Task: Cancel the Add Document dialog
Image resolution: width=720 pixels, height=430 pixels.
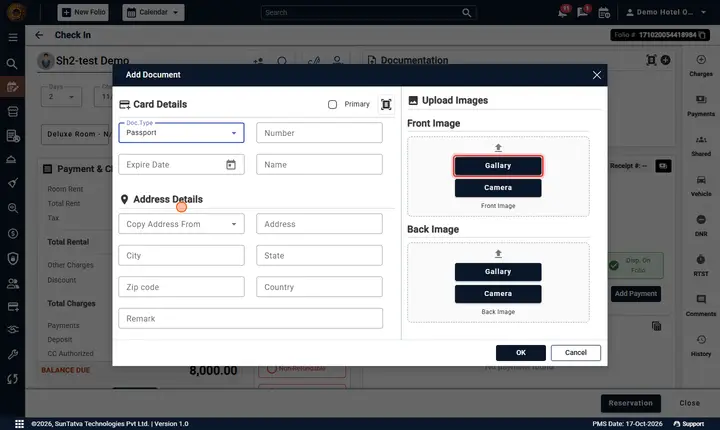Action: coord(576,353)
